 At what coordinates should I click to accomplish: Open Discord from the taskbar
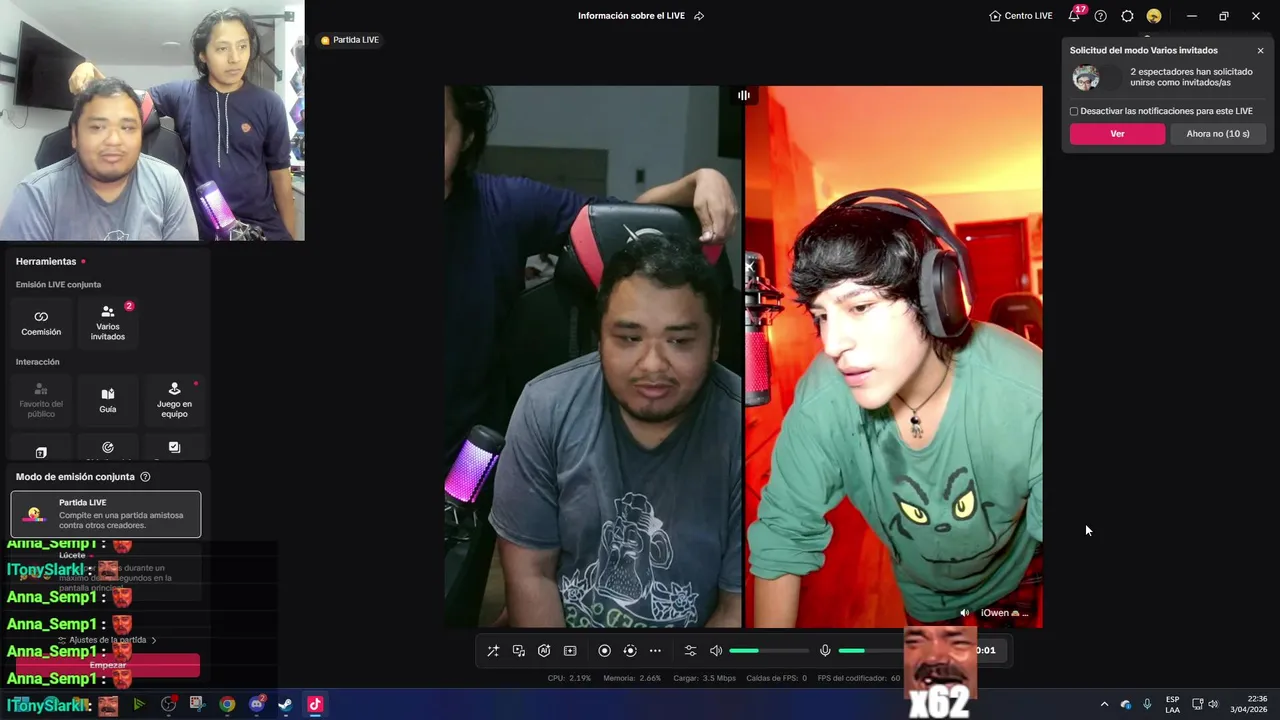[x=257, y=704]
